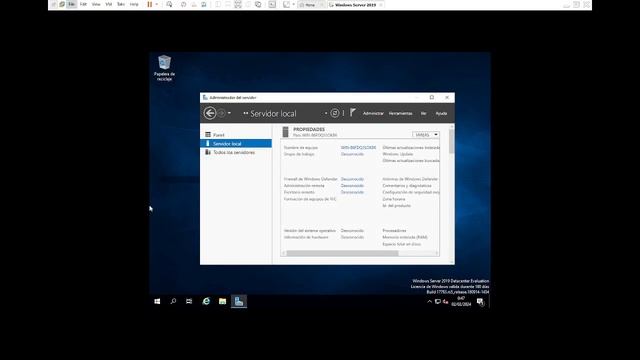Click the Administración remota status link

point(352,186)
